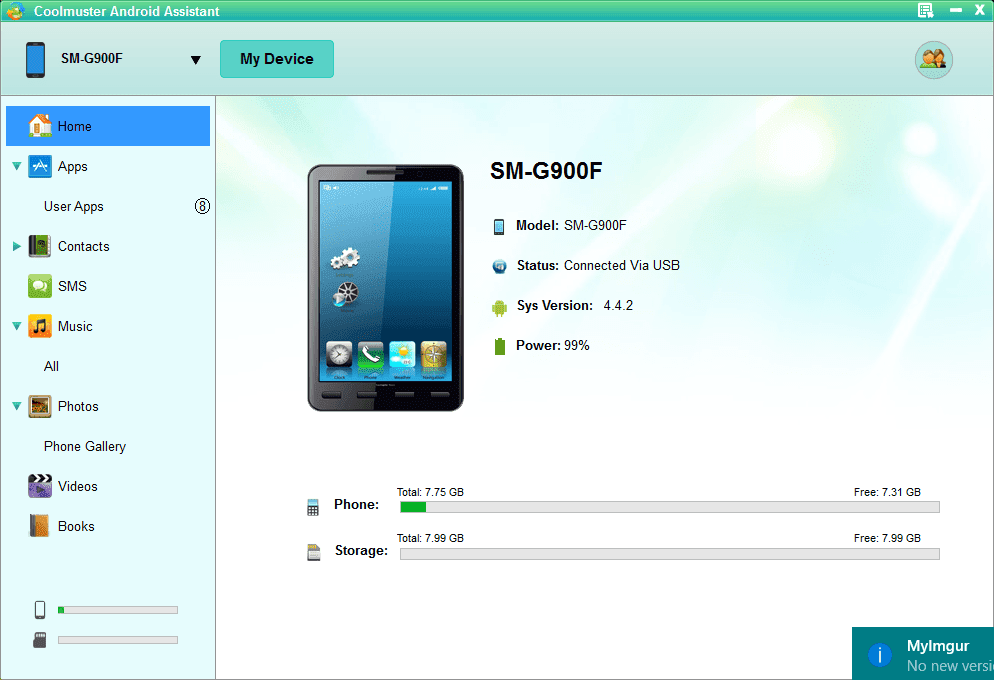Click the Contacts address book icon
This screenshot has height=680, width=994.
(x=40, y=246)
